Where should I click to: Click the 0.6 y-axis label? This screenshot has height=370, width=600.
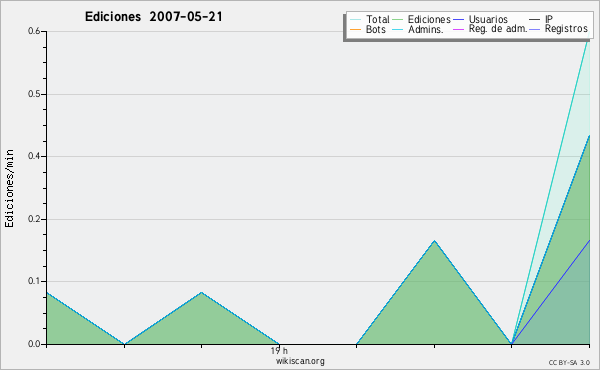click(34, 31)
